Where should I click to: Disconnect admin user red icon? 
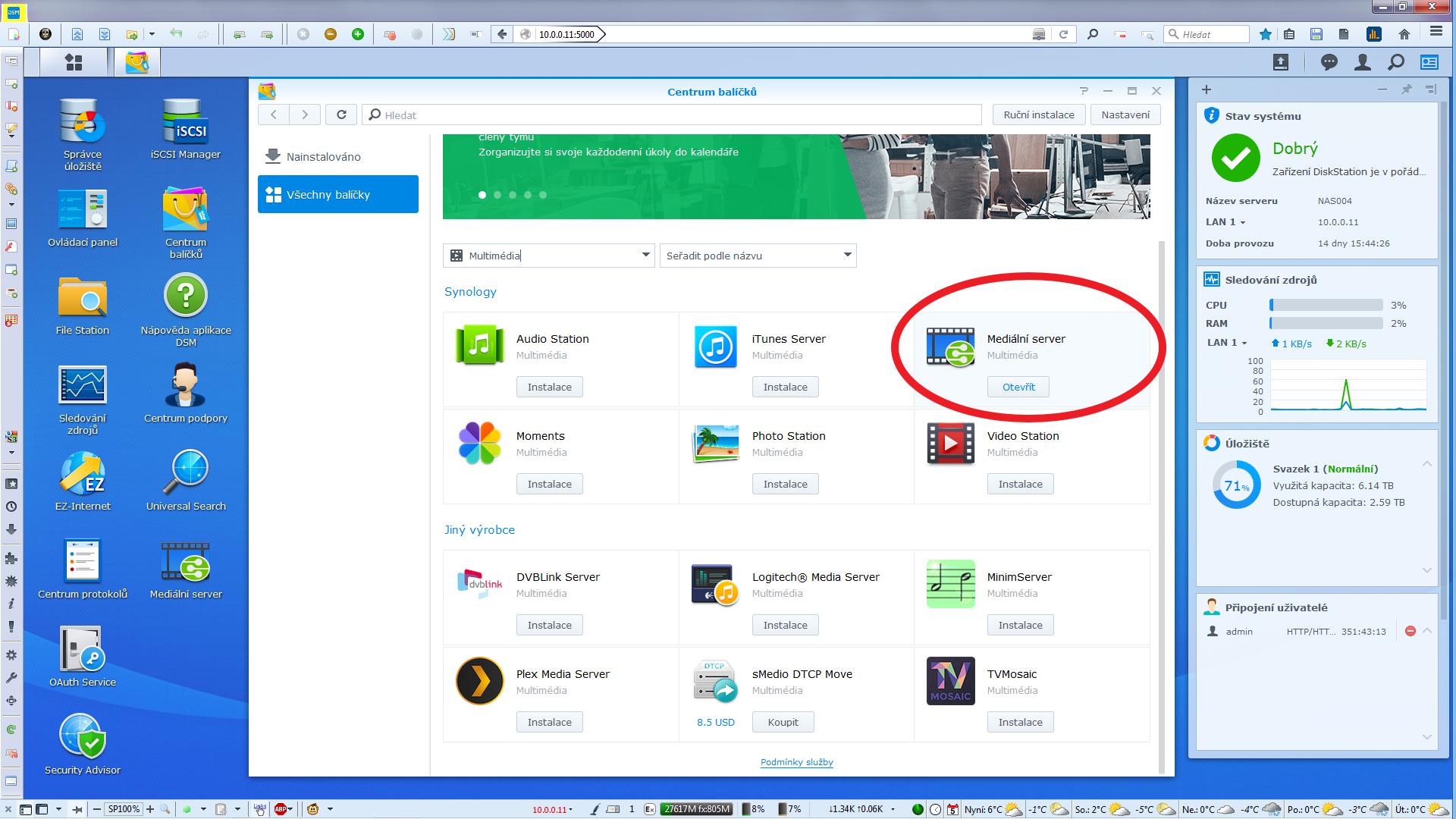(x=1410, y=631)
